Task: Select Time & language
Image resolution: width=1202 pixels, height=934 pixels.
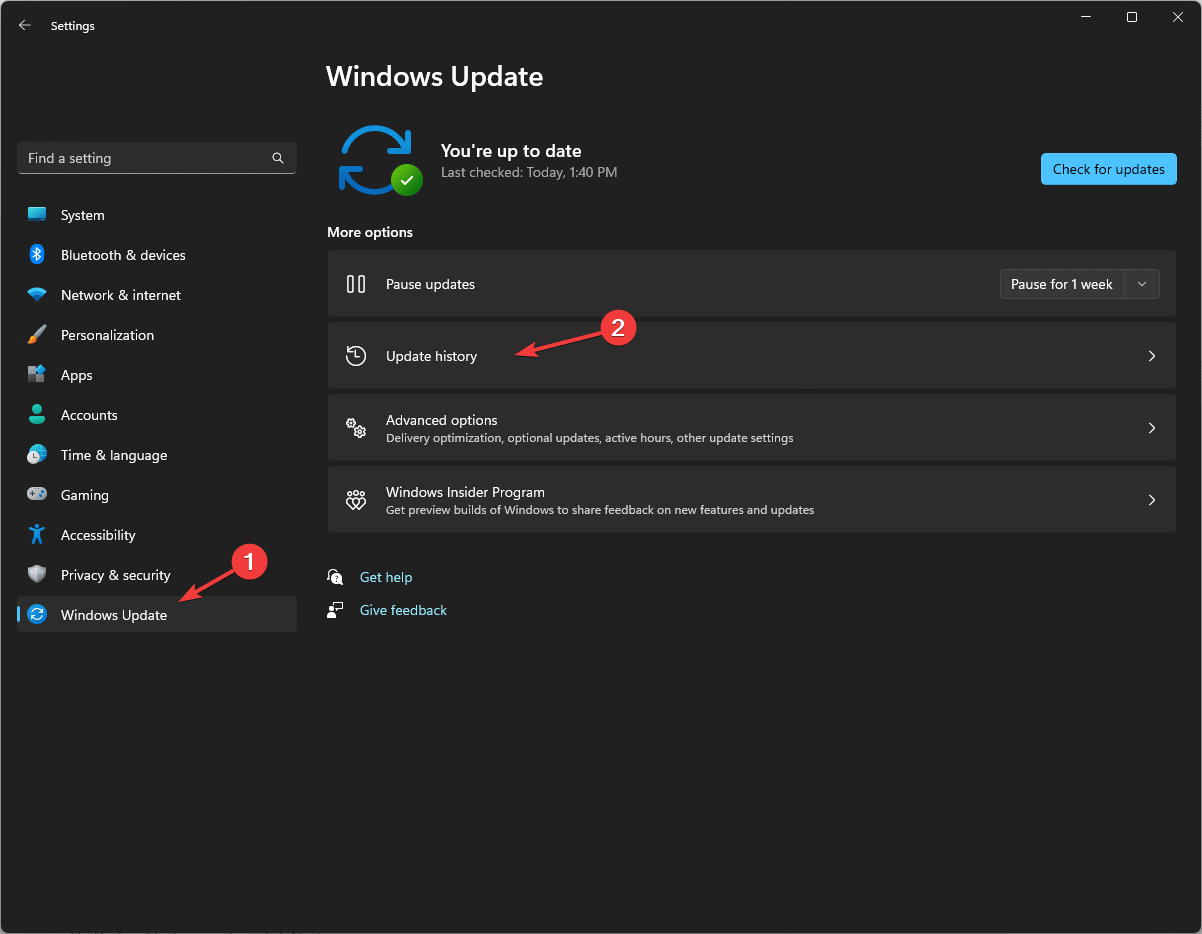Action: 157,455
